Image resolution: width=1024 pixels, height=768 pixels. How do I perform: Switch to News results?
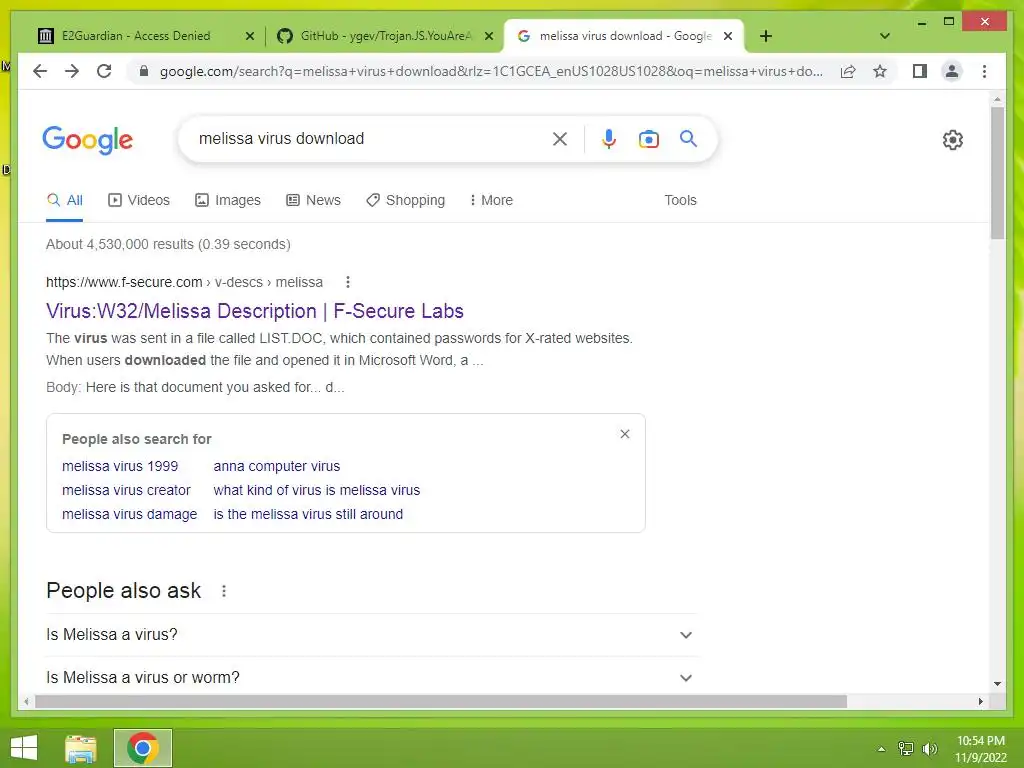pos(313,200)
